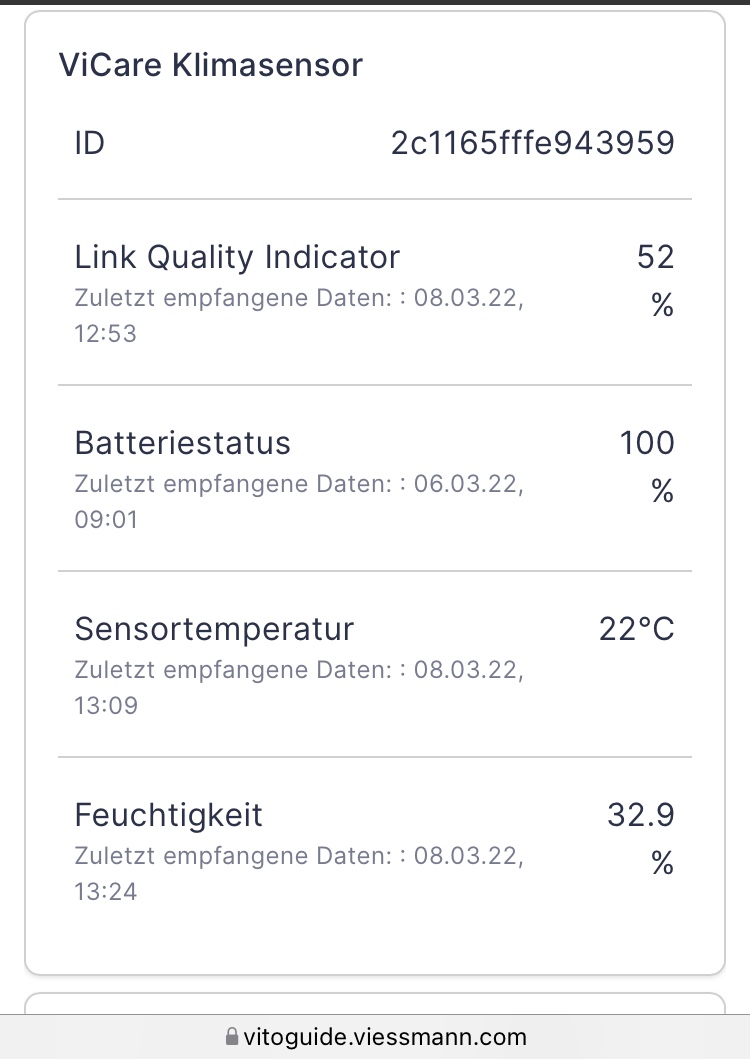Tap the vitoguide.viessmann.com address bar
This screenshot has height=1059, width=750.
(x=375, y=1037)
